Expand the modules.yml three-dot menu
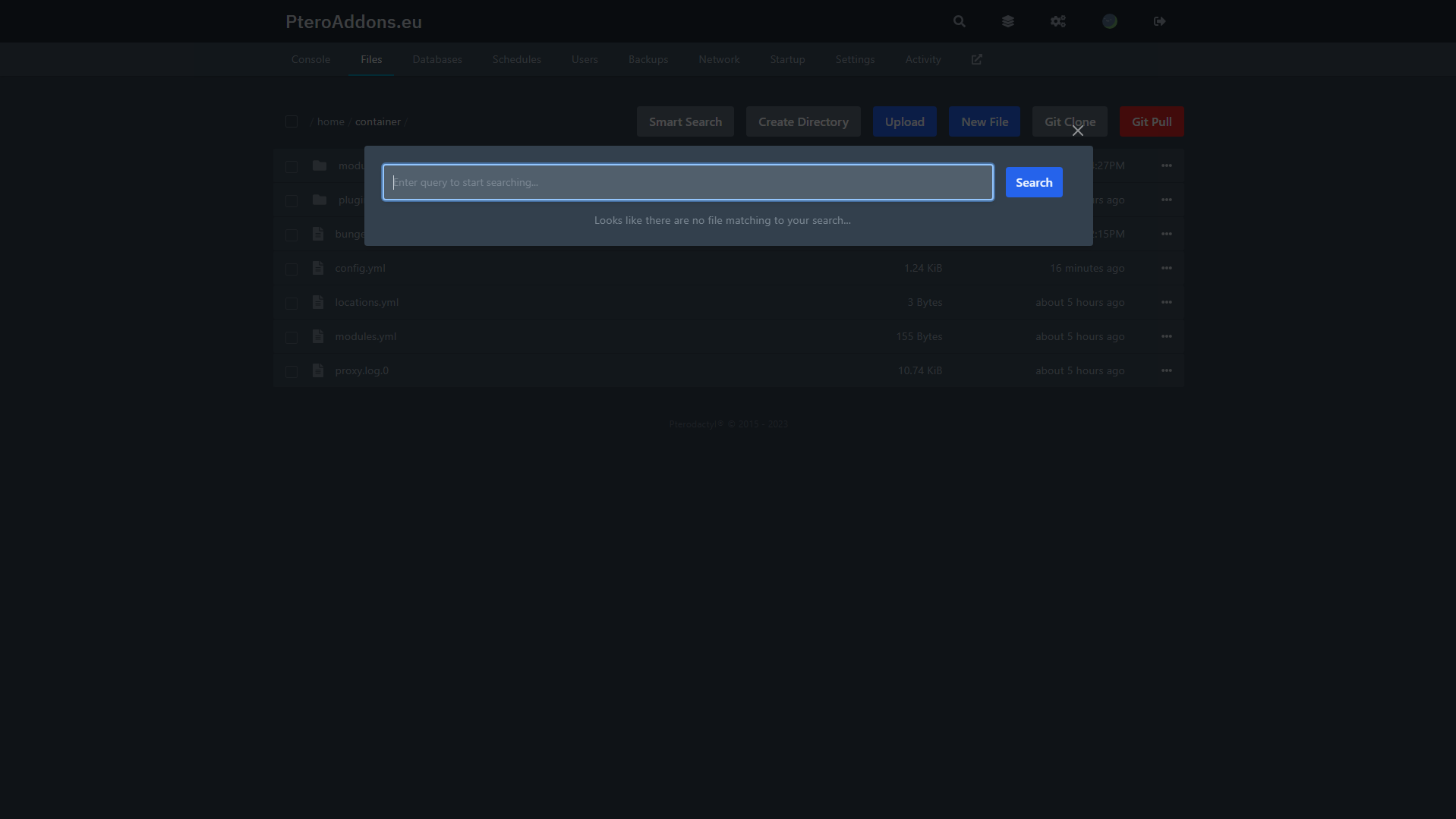Image resolution: width=1456 pixels, height=819 pixels. [x=1166, y=336]
